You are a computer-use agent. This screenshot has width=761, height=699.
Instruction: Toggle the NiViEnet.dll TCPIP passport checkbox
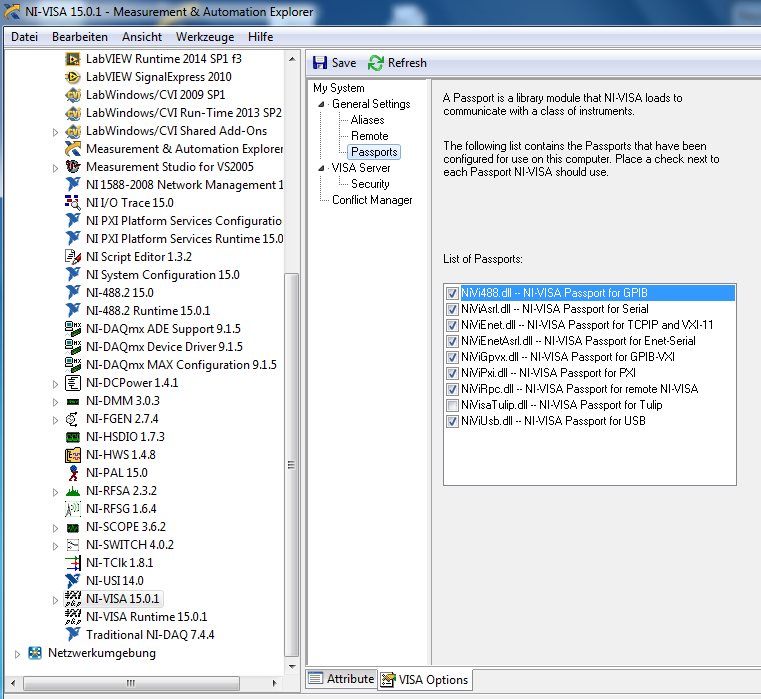[x=452, y=325]
